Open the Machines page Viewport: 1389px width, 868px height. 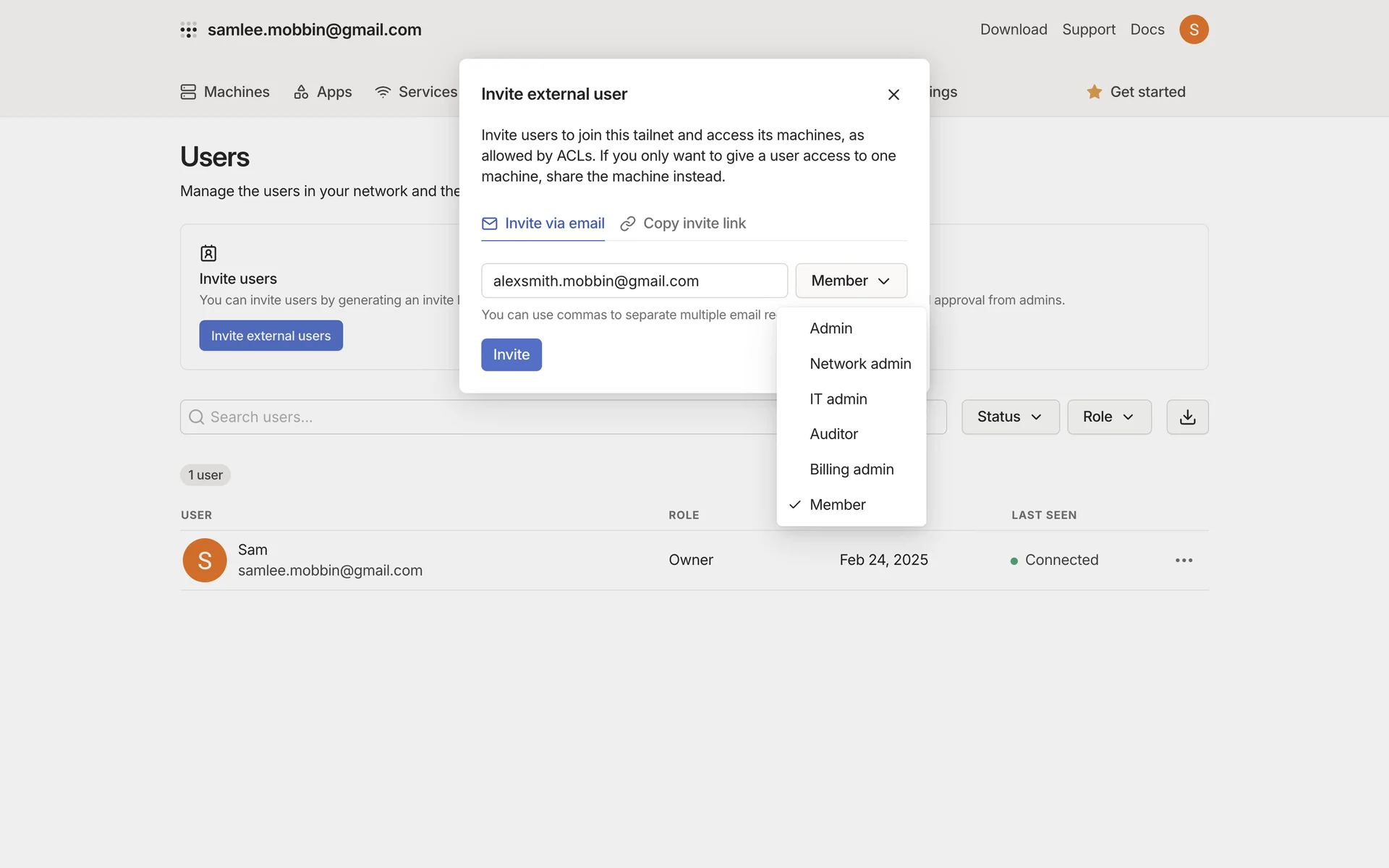(225, 92)
